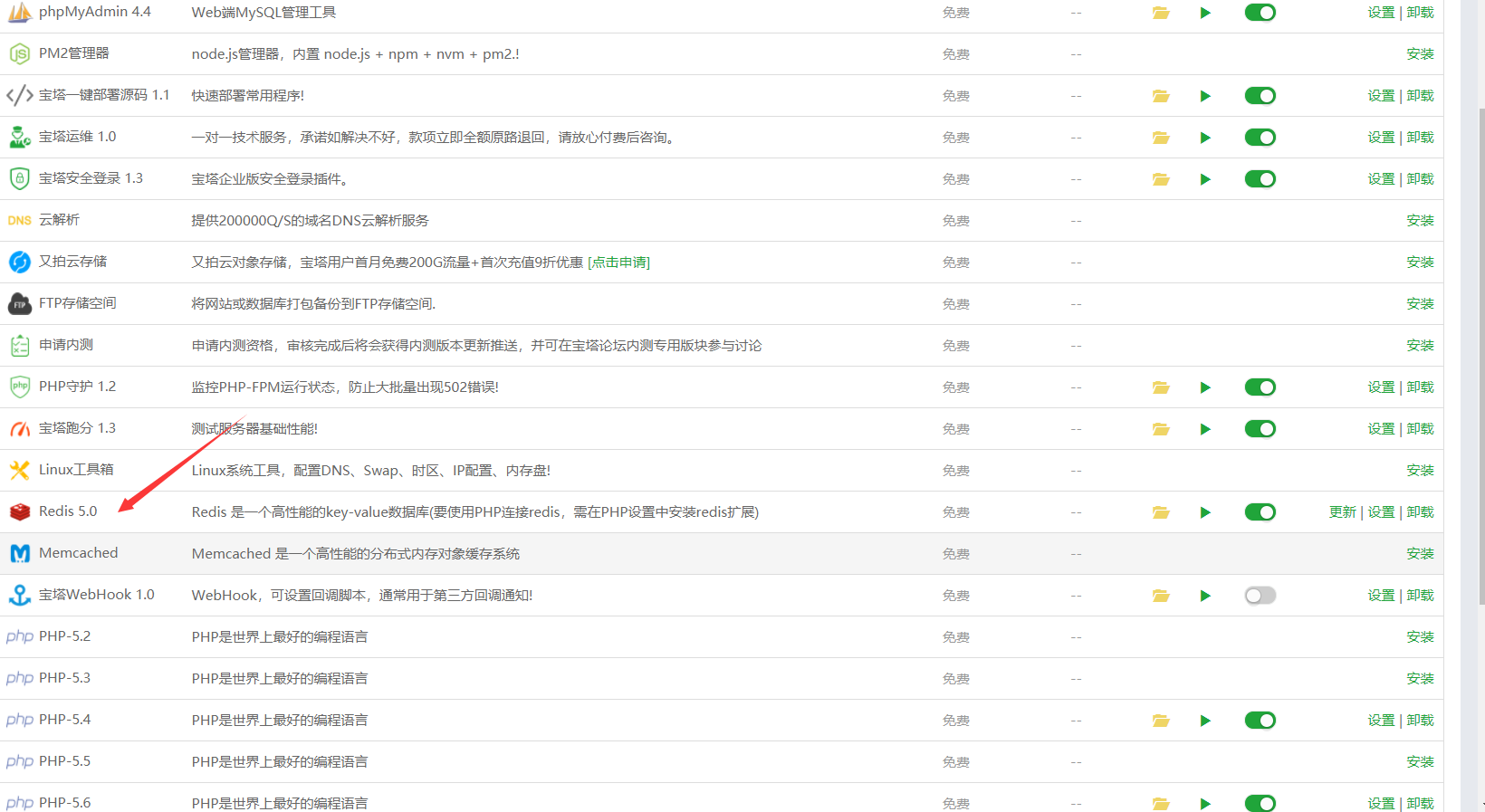
Task: Click 更新 link for Redis 5.0
Action: point(1343,512)
